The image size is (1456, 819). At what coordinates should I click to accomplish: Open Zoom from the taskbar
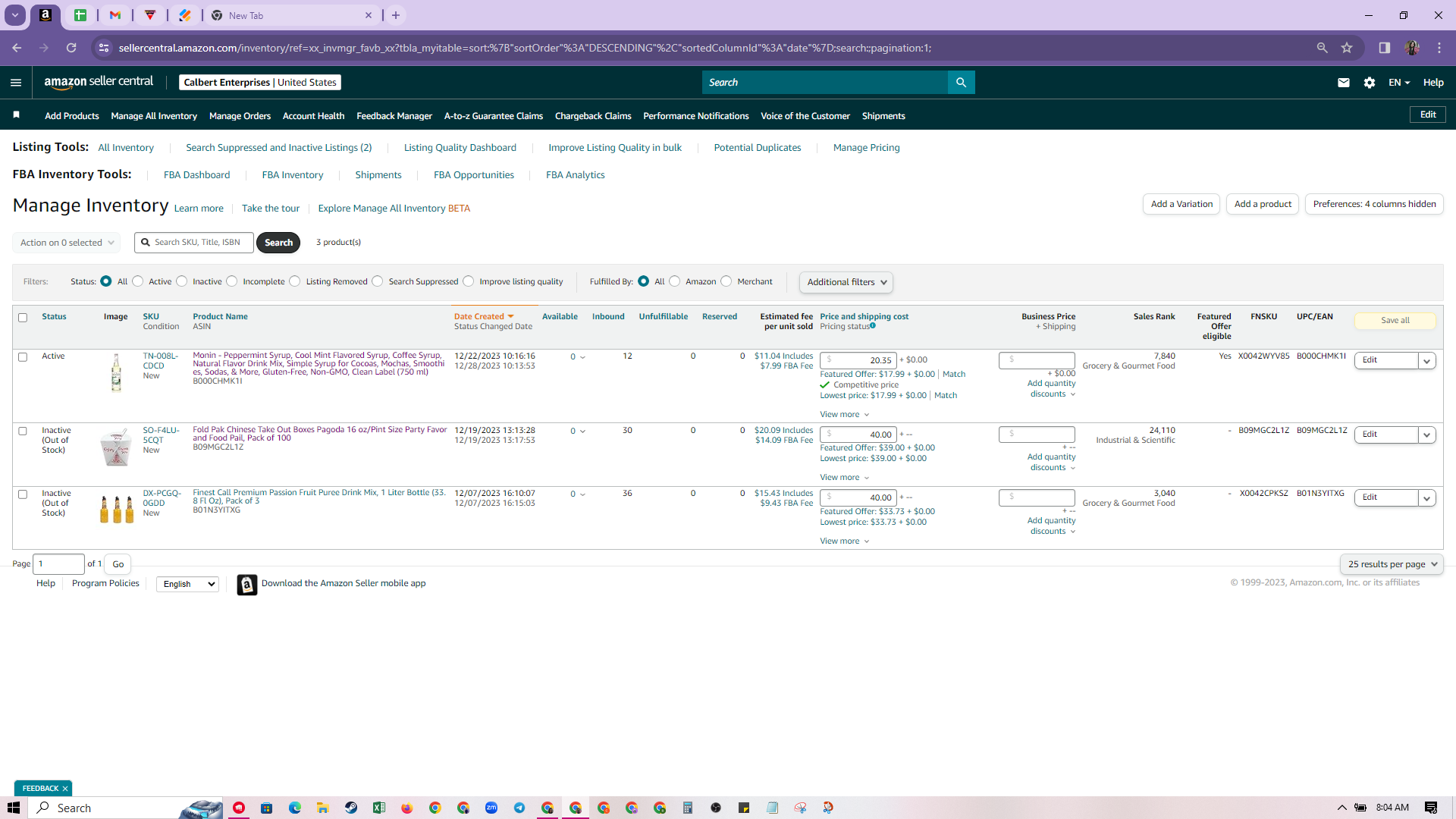(x=491, y=808)
